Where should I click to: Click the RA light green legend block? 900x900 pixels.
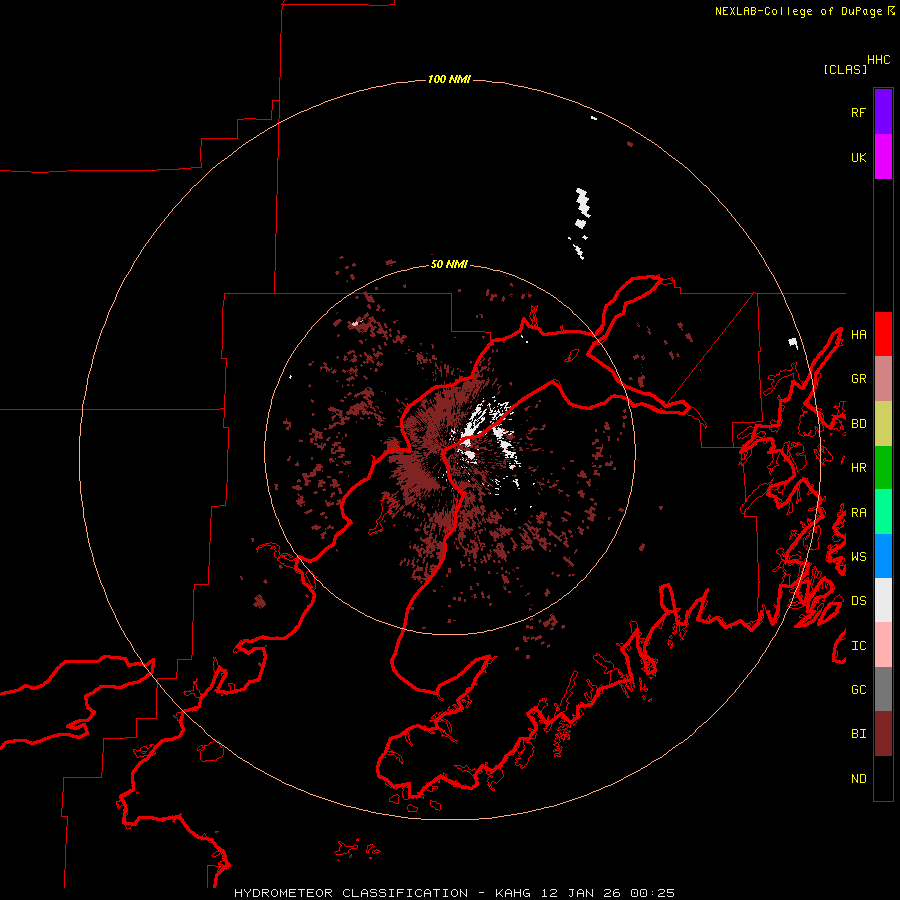pyautogui.click(x=883, y=512)
